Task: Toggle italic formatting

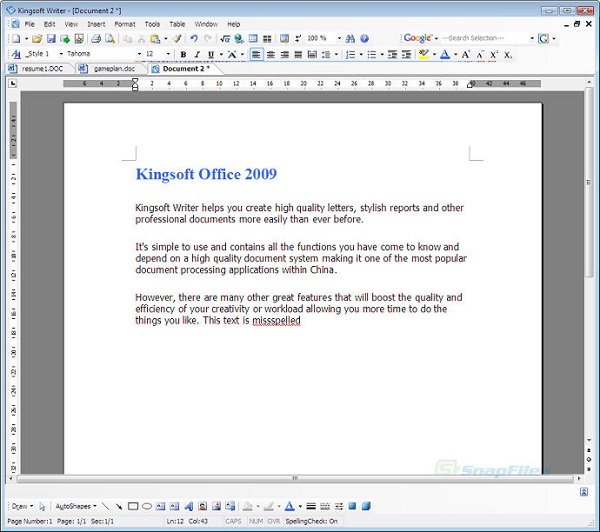Action: click(197, 55)
